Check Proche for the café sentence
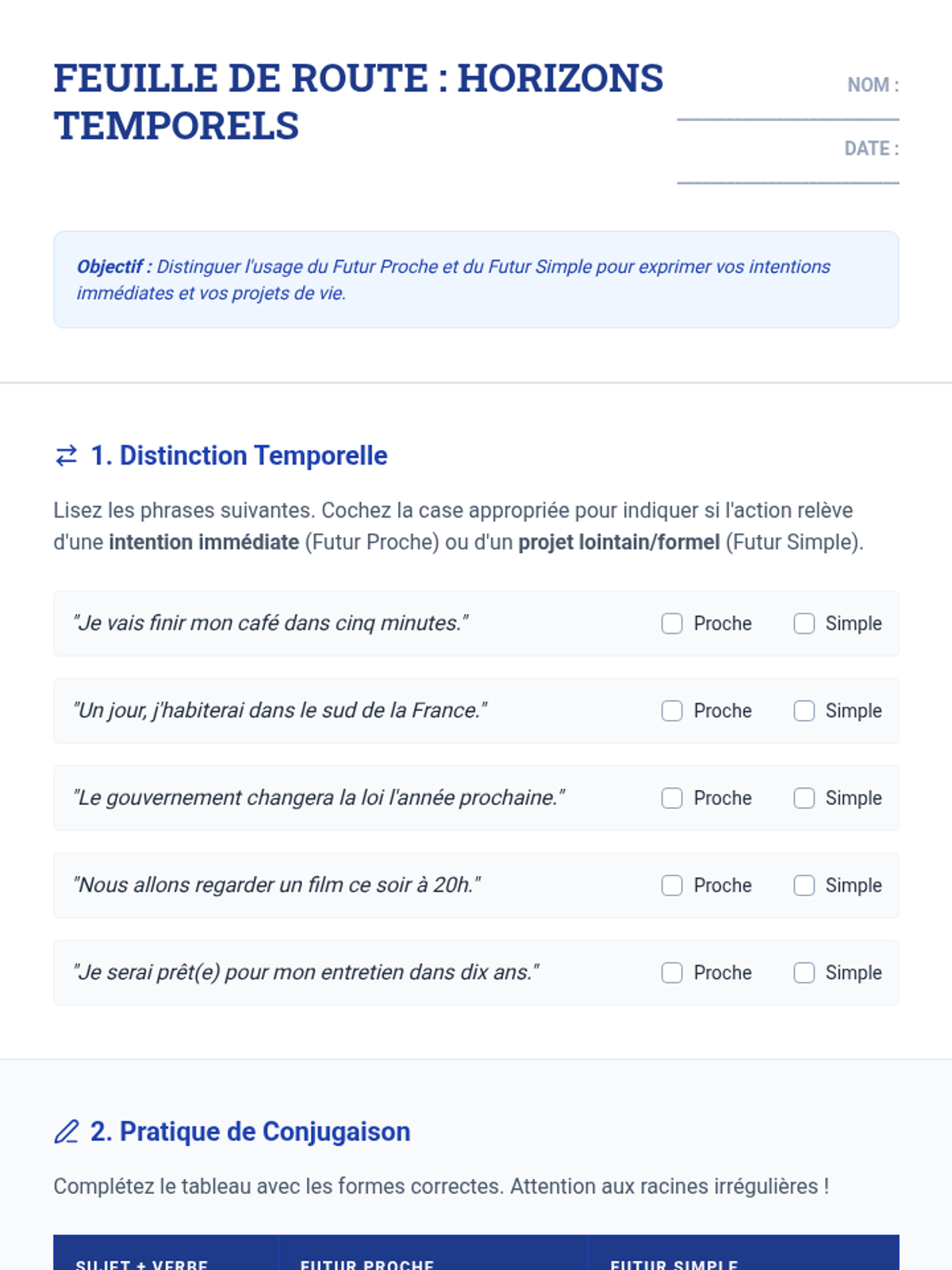 pyautogui.click(x=672, y=624)
